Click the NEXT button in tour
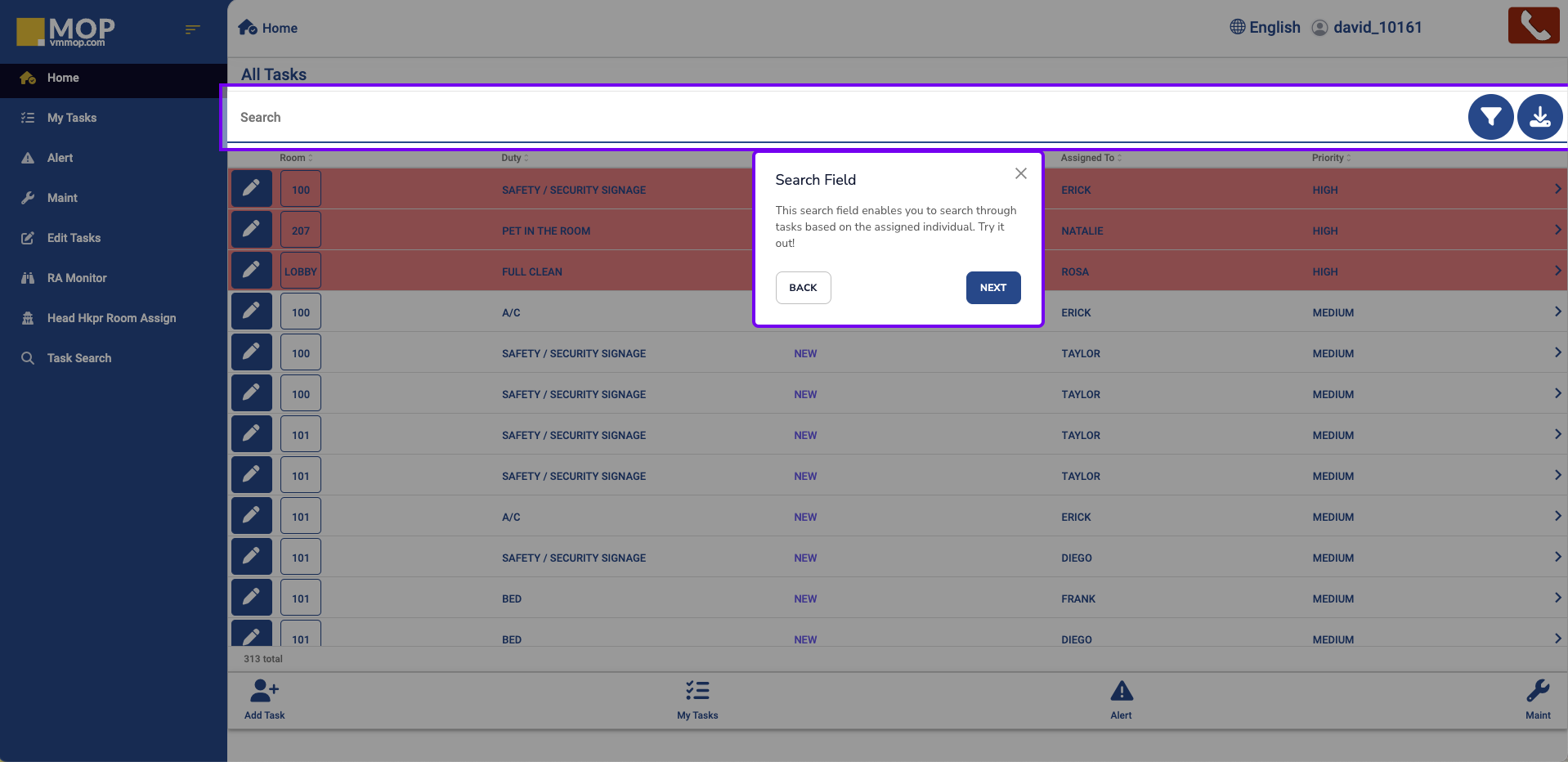The image size is (1568, 762). coord(992,288)
